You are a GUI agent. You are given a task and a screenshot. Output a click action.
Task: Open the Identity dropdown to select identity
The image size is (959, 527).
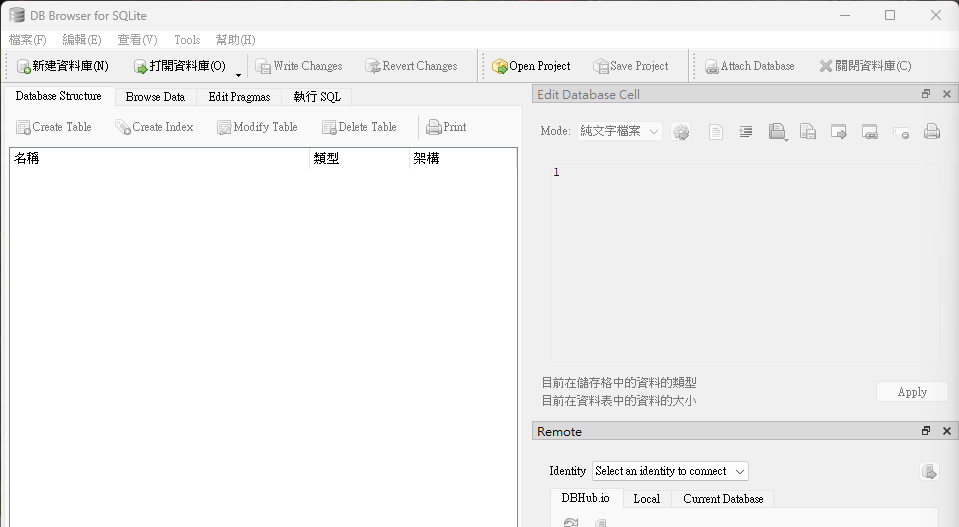click(670, 471)
